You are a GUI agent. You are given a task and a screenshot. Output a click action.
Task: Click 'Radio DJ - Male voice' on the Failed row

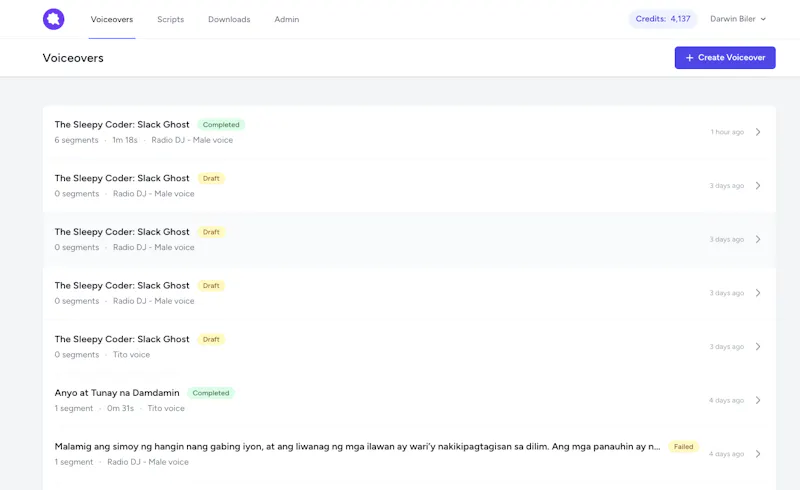[x=148, y=462]
